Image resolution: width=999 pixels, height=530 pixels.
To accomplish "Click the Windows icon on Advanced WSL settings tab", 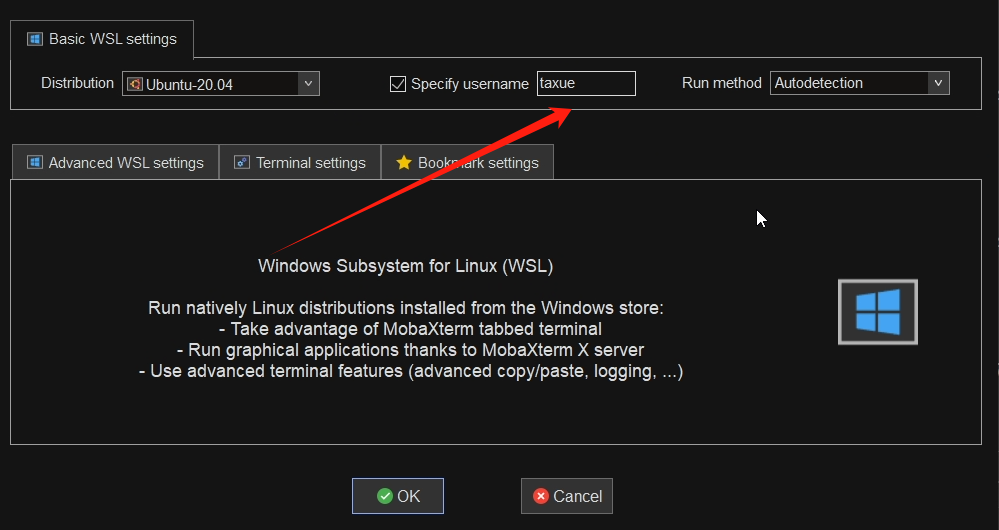I will click(x=34, y=162).
